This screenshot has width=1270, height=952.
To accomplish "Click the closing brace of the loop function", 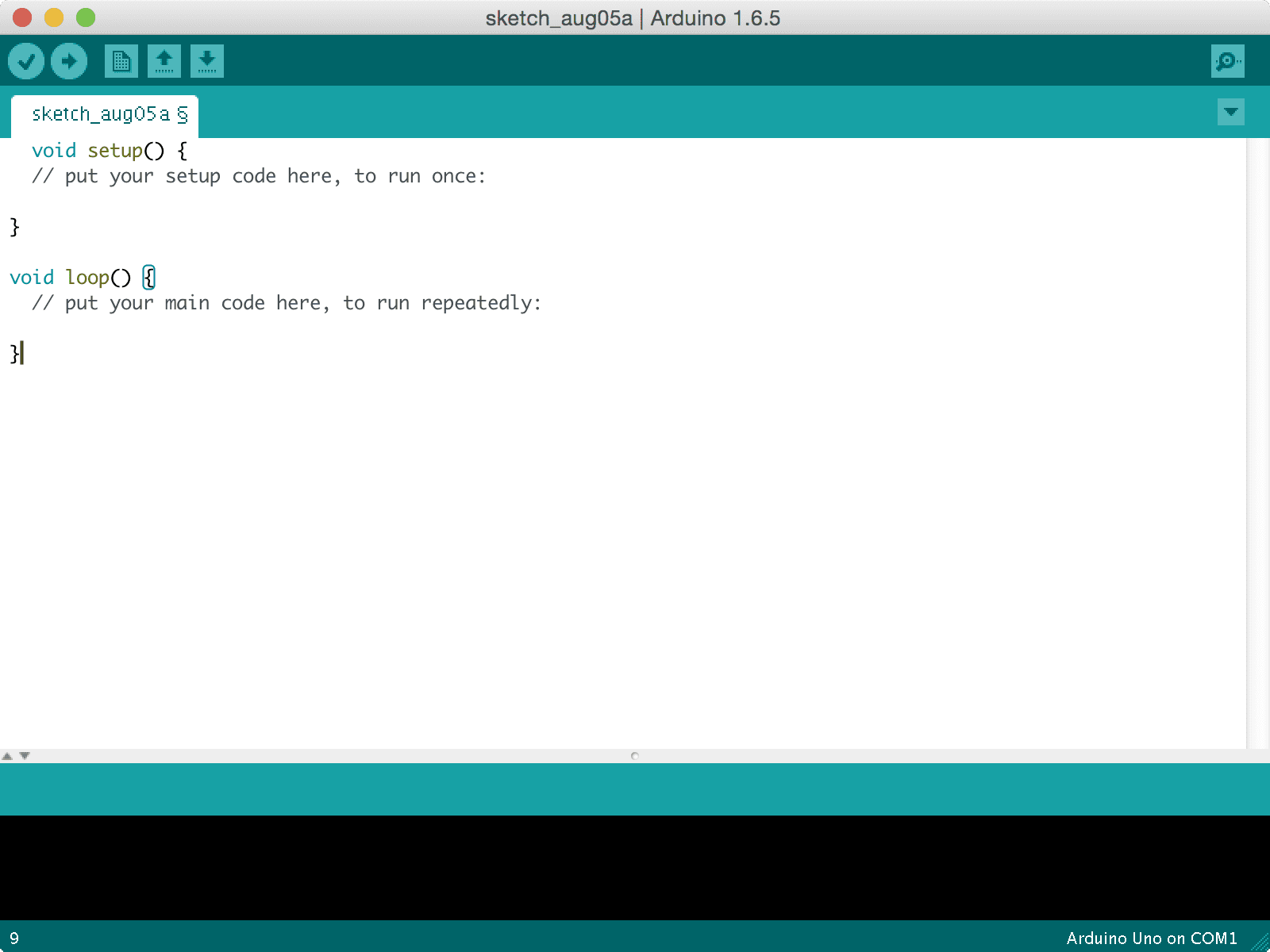I will tap(13, 354).
